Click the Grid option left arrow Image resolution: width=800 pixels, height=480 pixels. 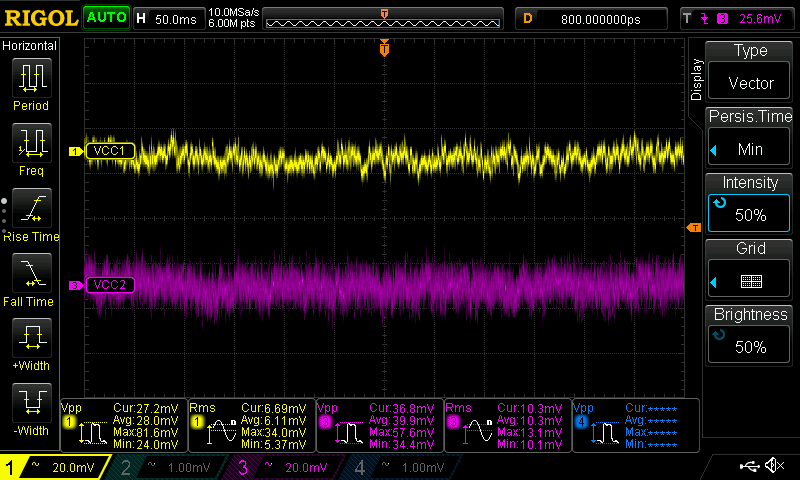click(x=713, y=282)
